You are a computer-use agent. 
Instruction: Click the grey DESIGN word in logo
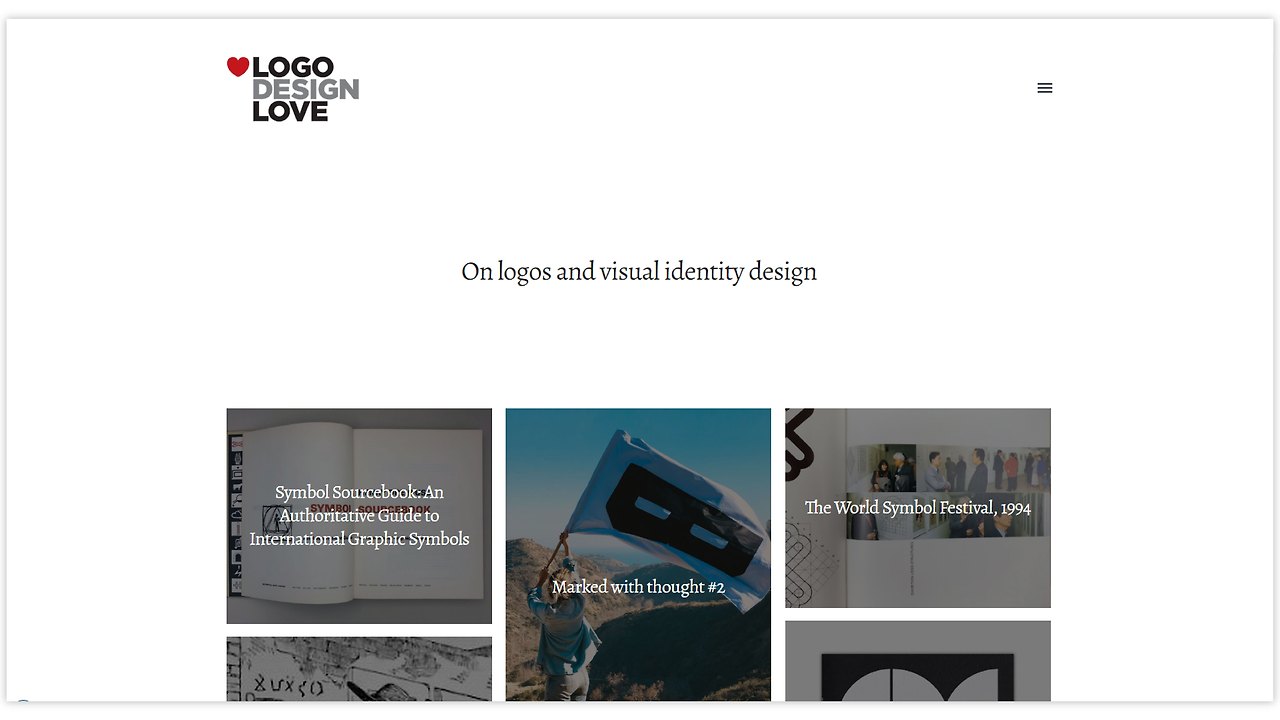(x=305, y=90)
